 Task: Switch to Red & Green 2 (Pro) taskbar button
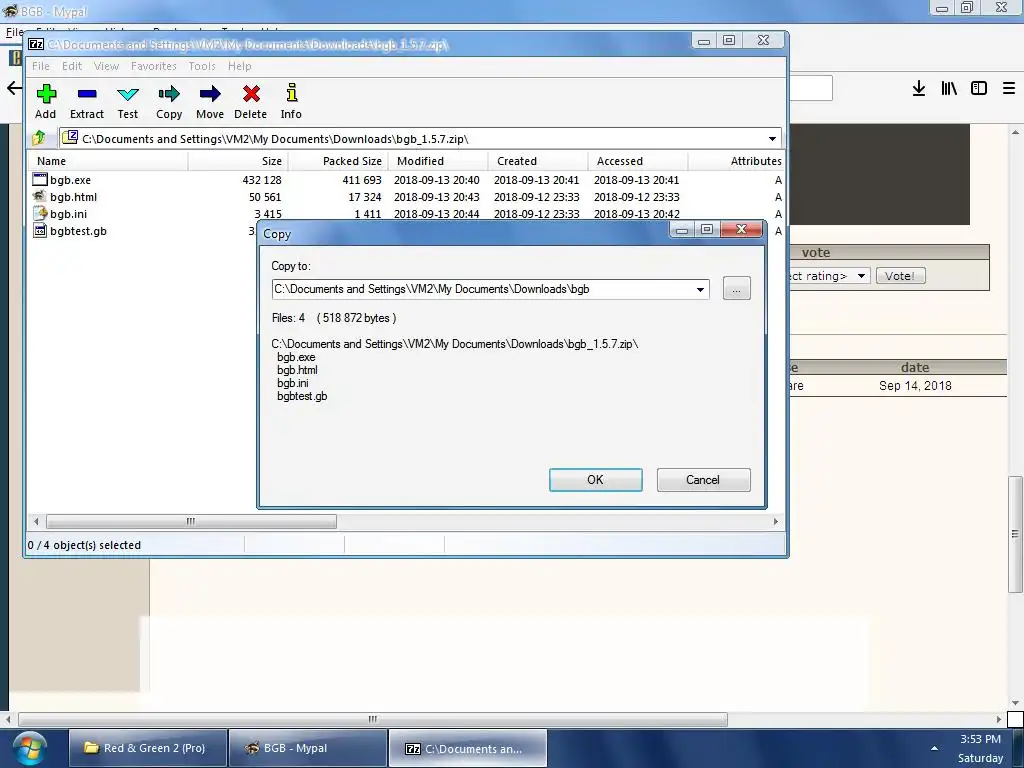click(148, 748)
